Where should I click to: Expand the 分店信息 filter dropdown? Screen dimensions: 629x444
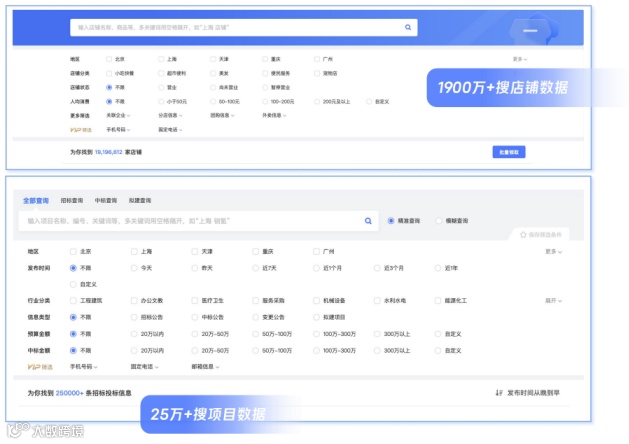[x=170, y=116]
